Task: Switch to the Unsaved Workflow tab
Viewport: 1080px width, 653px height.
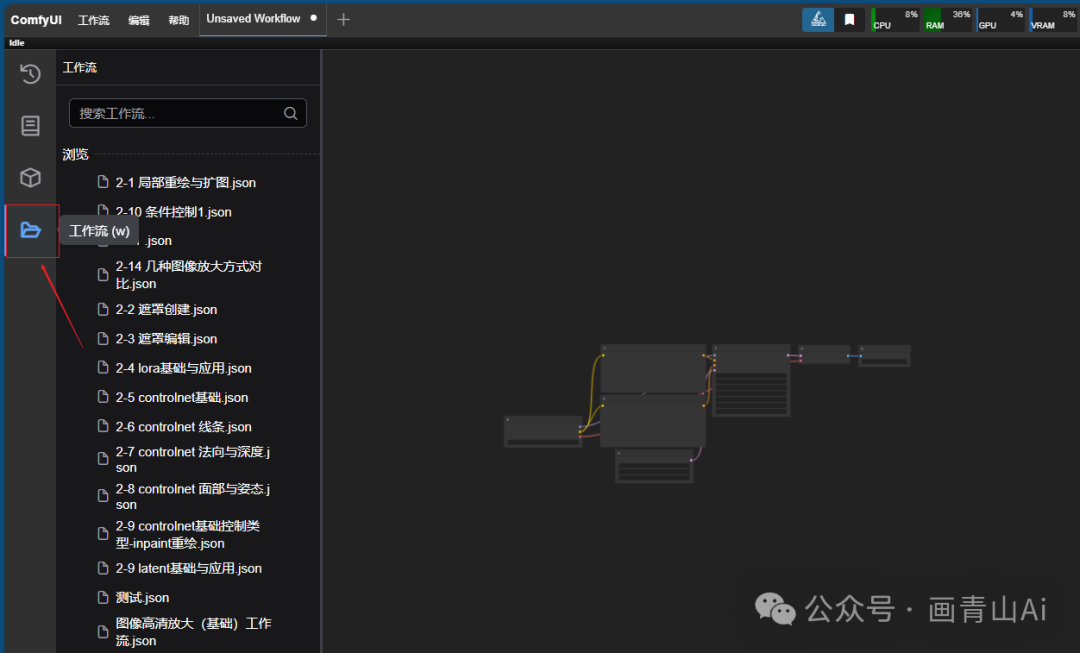Action: click(x=262, y=19)
